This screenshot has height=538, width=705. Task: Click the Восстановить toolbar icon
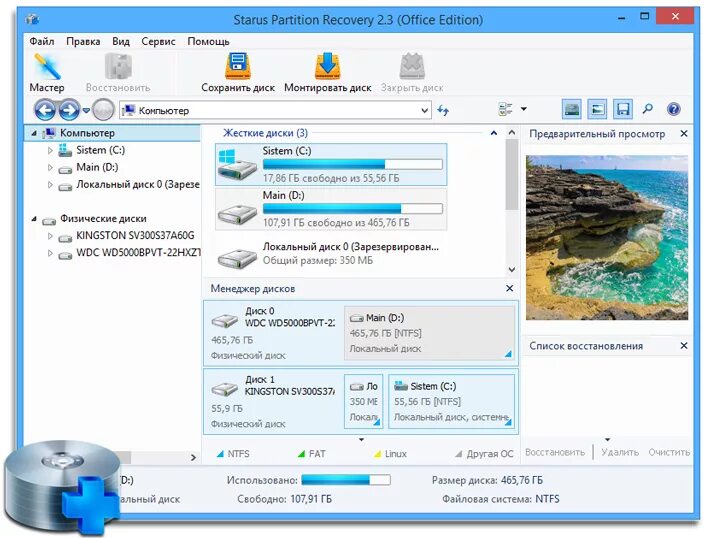pos(118,72)
